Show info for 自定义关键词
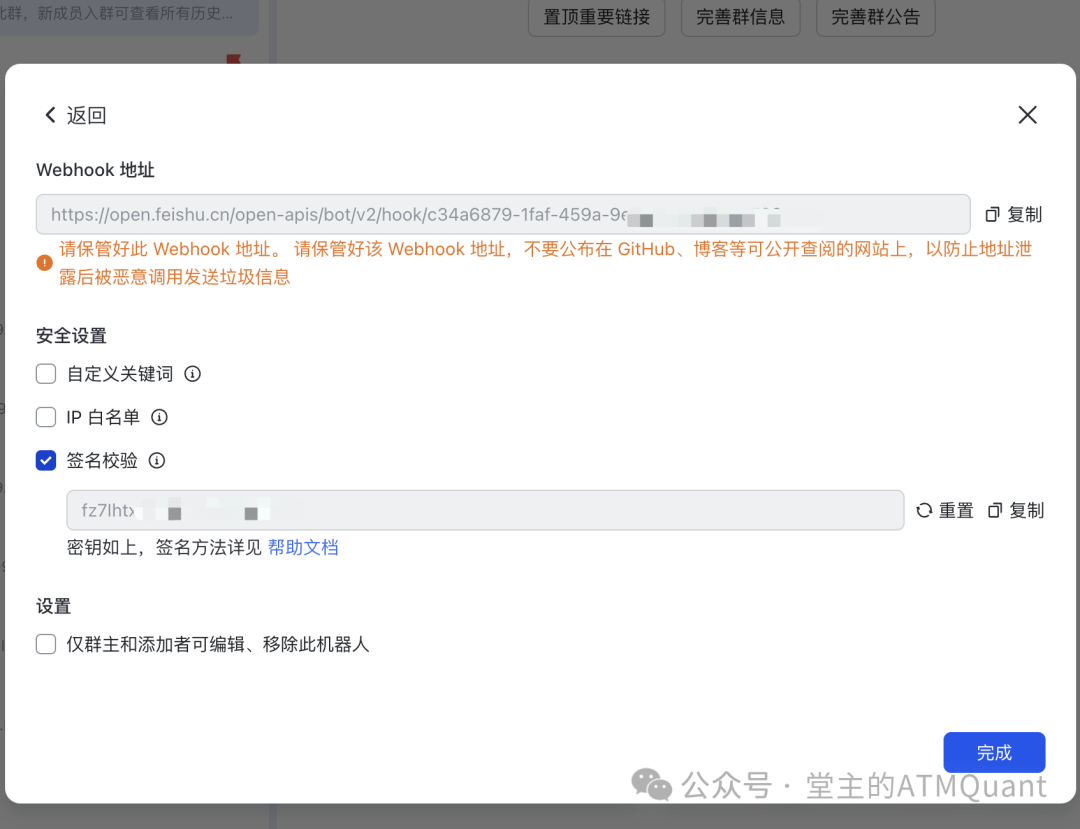1080x829 pixels. point(193,374)
